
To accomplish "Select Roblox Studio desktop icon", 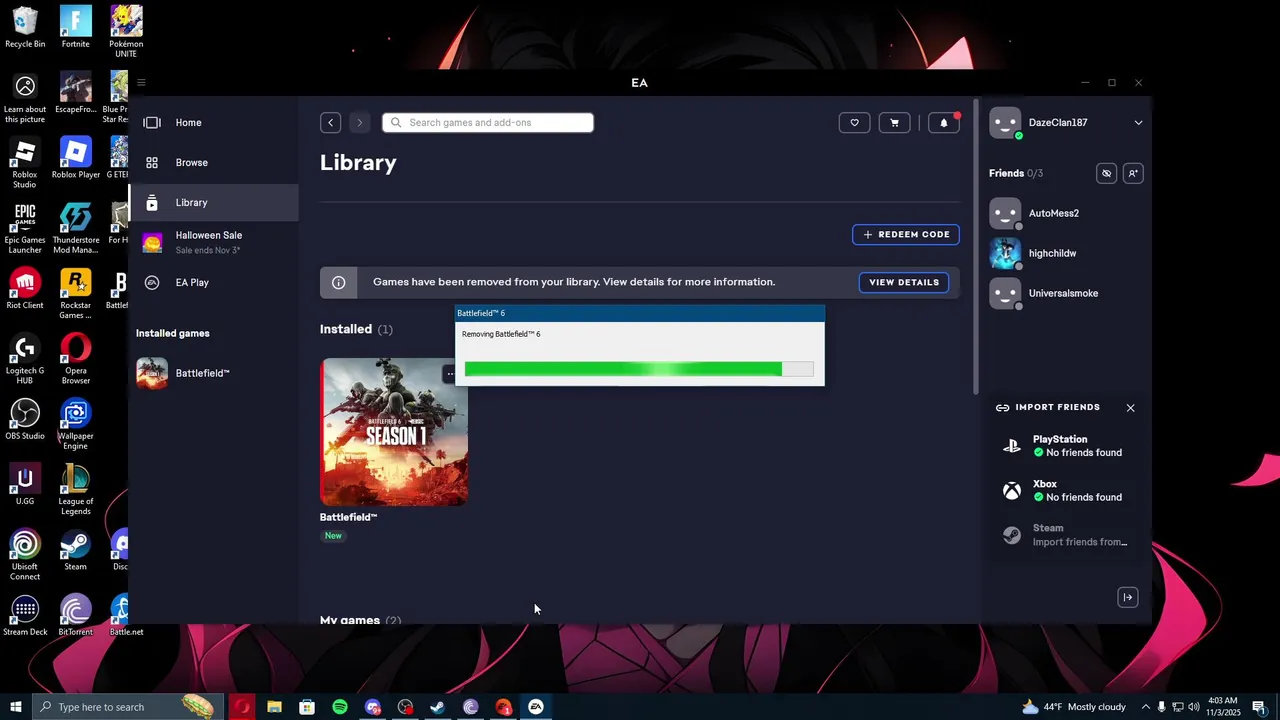I will click(25, 163).
